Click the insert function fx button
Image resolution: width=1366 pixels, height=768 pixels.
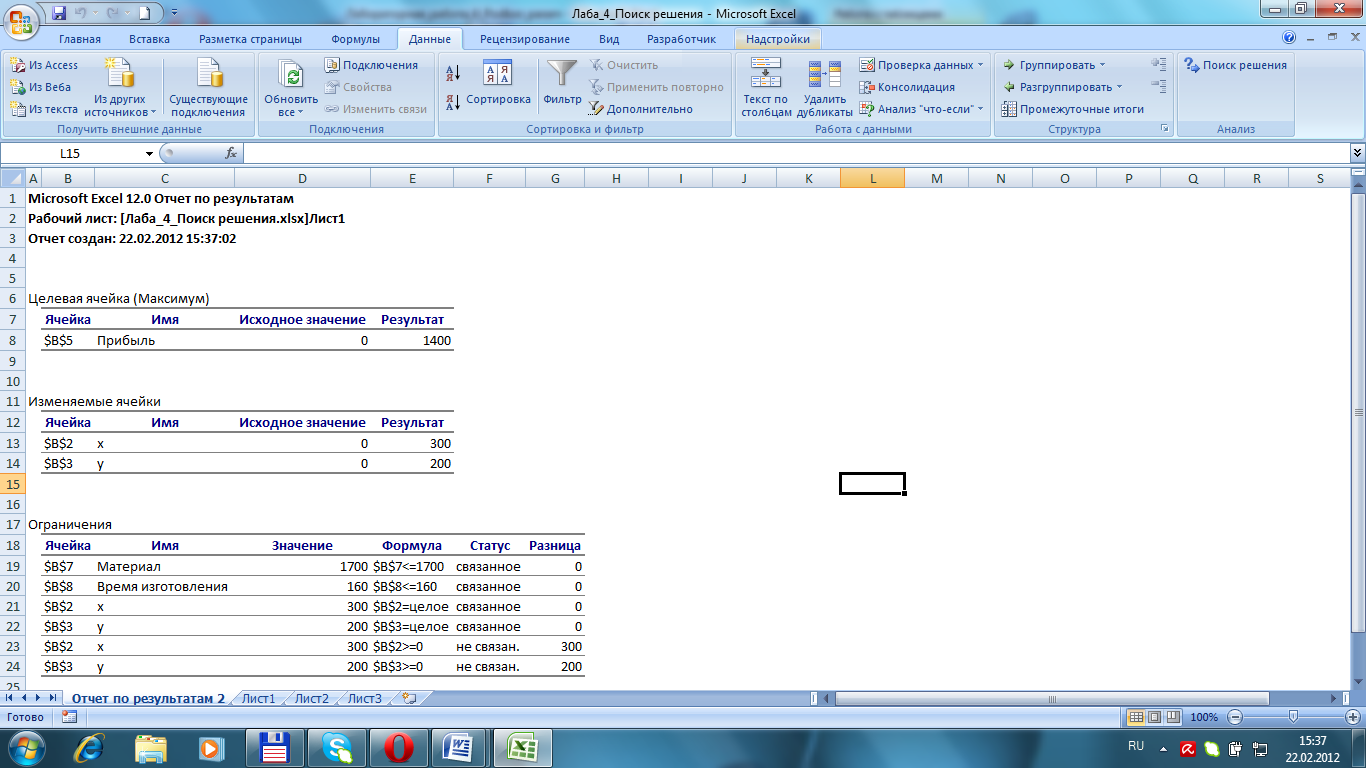[x=231, y=153]
